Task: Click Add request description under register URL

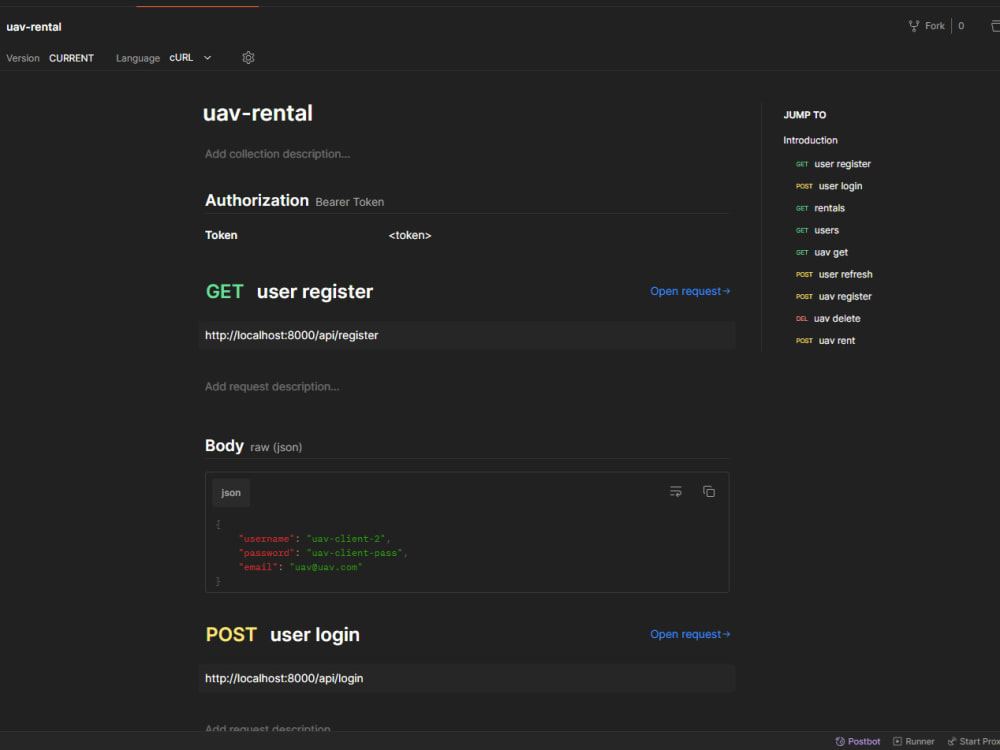Action: click(x=272, y=386)
